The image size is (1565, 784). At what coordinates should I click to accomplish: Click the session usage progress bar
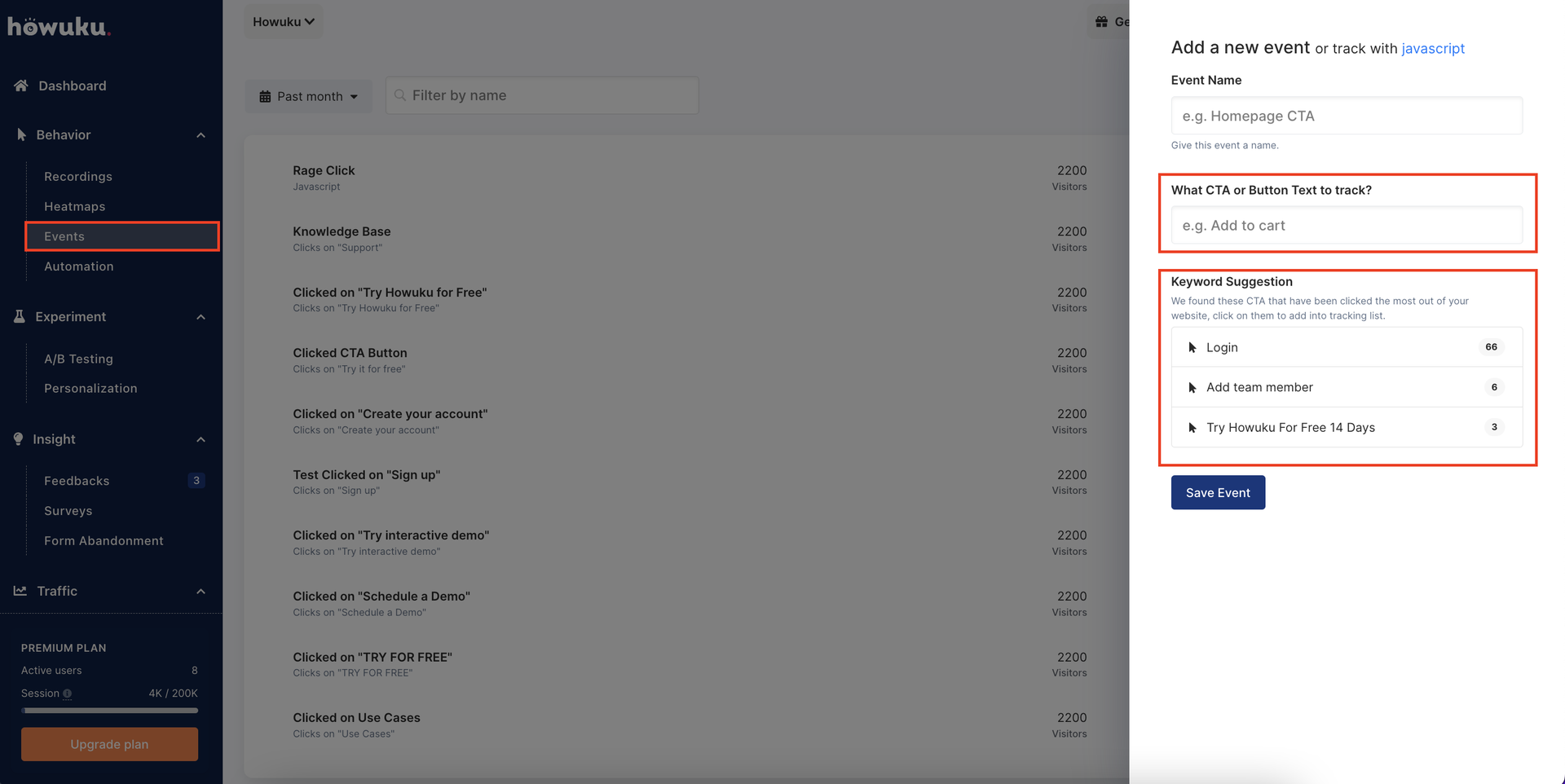[109, 711]
